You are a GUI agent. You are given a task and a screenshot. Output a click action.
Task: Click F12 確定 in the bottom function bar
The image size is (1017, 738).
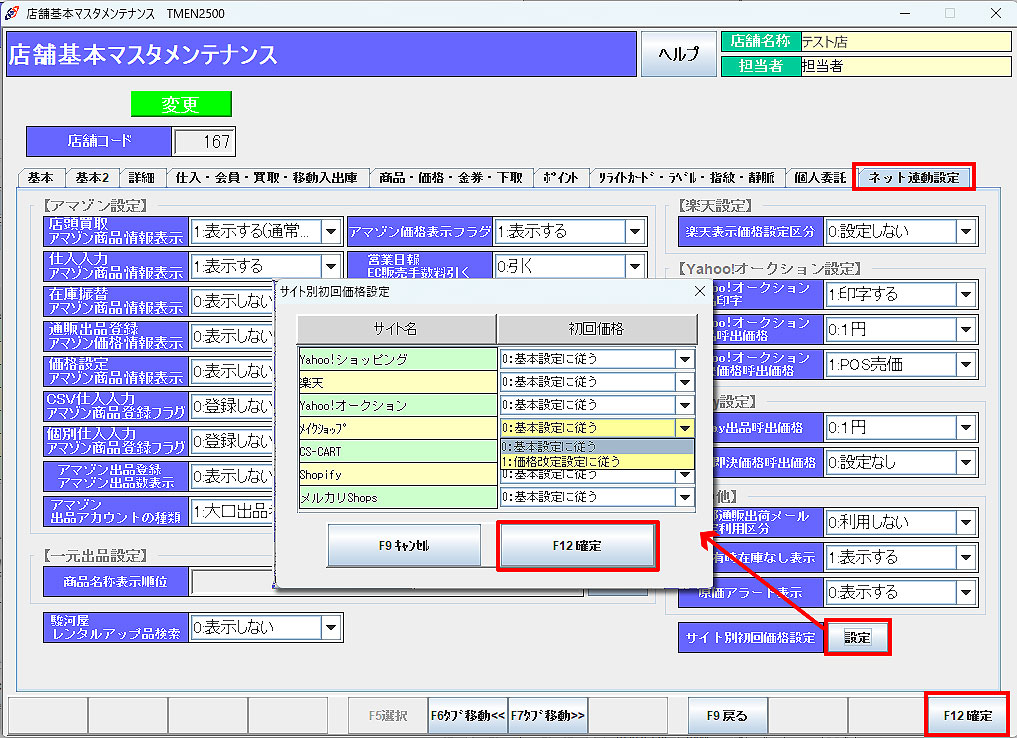968,715
